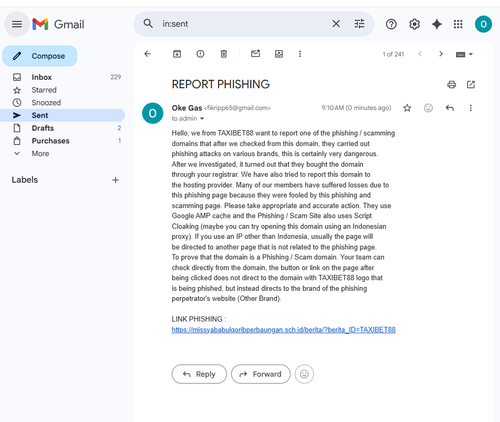This screenshot has height=422, width=500.
Task: Click the Labels section heading
Action: pos(25,180)
